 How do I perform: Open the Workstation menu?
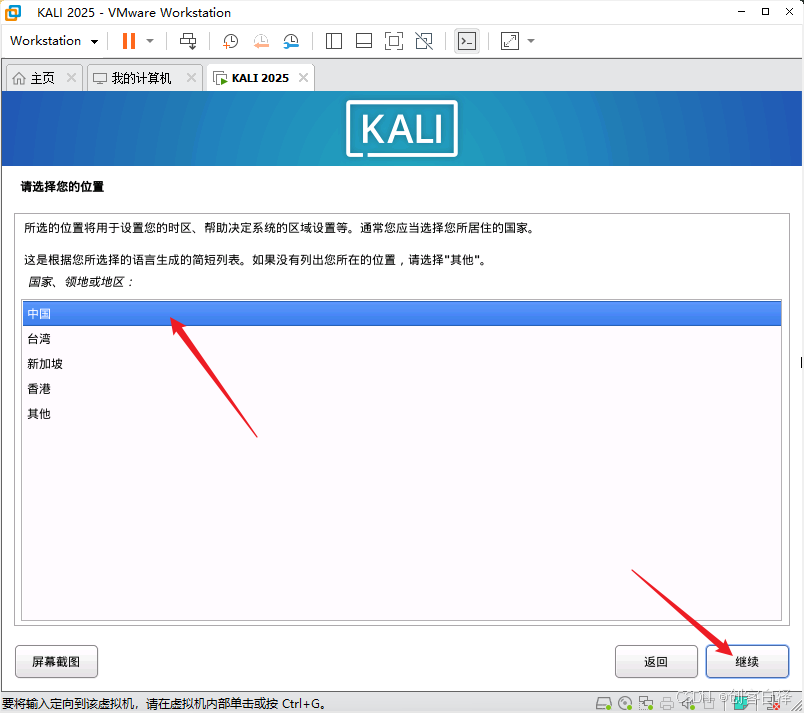(54, 41)
